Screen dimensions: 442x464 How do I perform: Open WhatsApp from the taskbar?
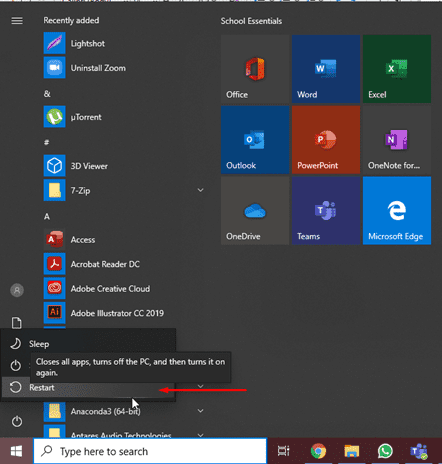pyautogui.click(x=385, y=451)
